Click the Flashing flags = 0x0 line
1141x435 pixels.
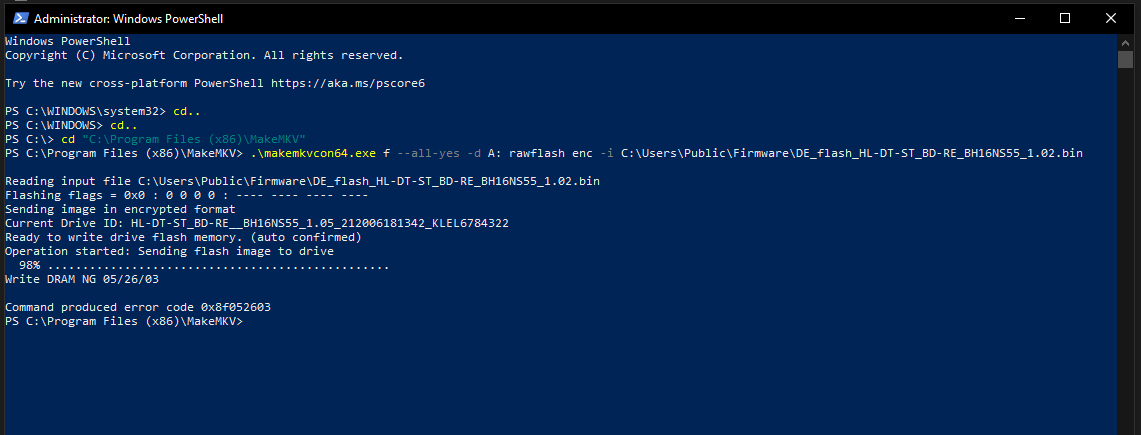coord(186,196)
